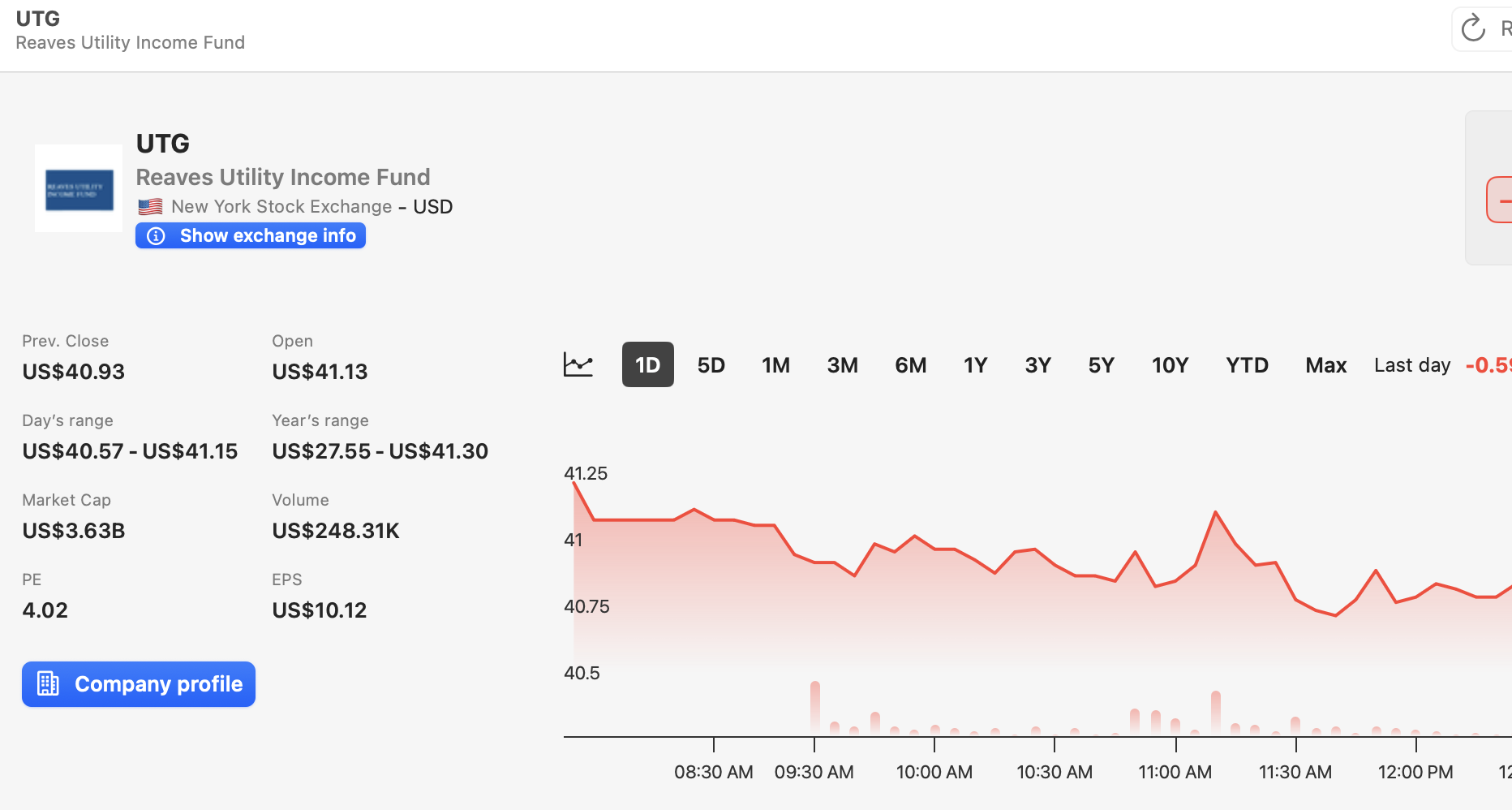Select the 1Y chart range
The width and height of the screenshot is (1512, 810).
coord(975,364)
